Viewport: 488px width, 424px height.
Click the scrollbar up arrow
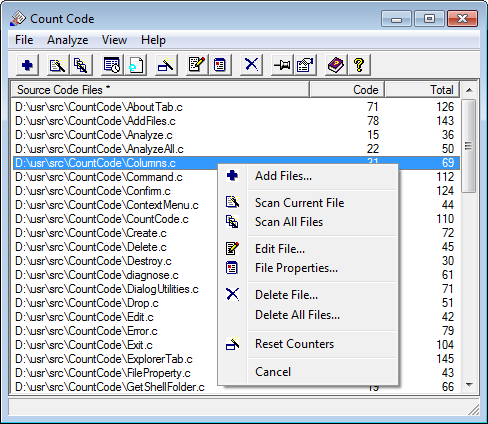pos(469,90)
